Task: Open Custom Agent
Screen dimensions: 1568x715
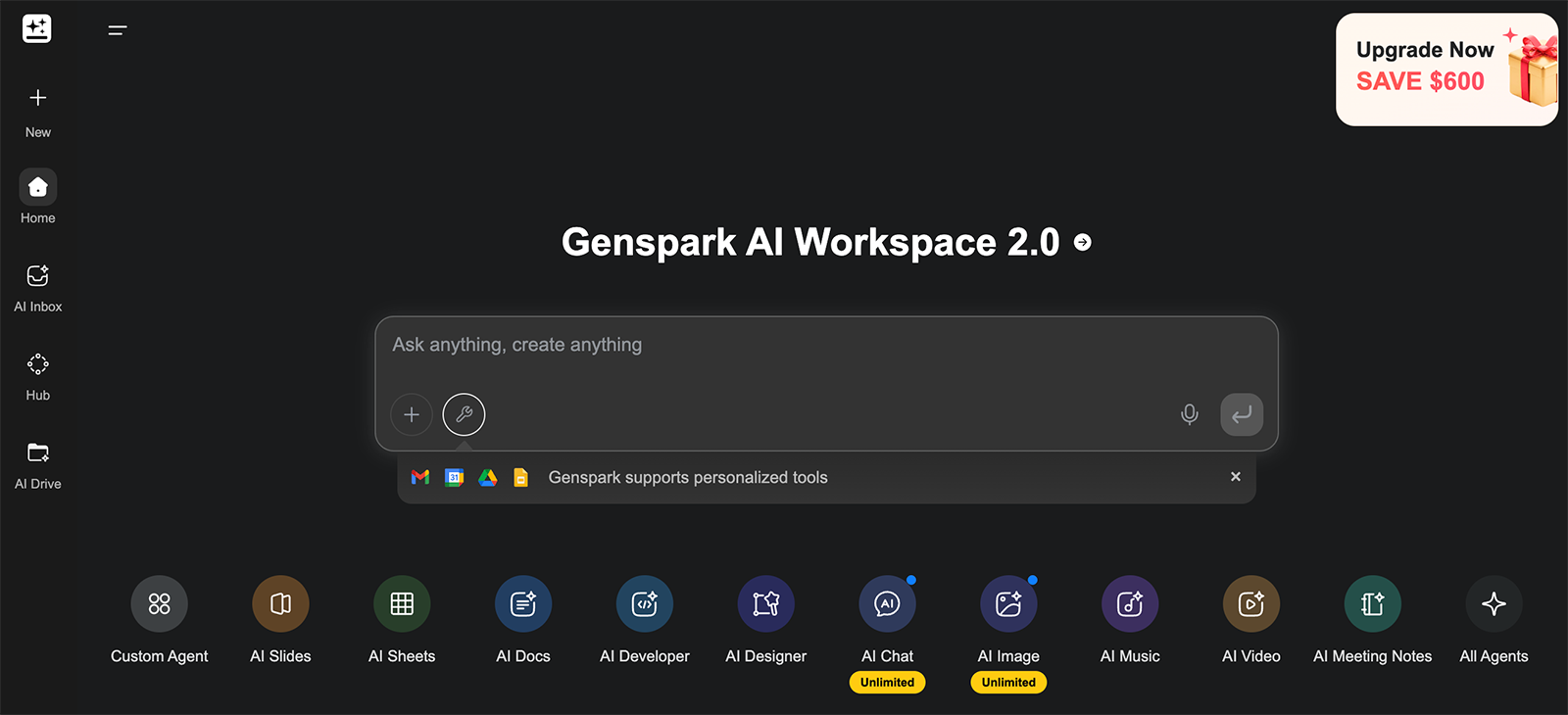Action: (x=159, y=620)
